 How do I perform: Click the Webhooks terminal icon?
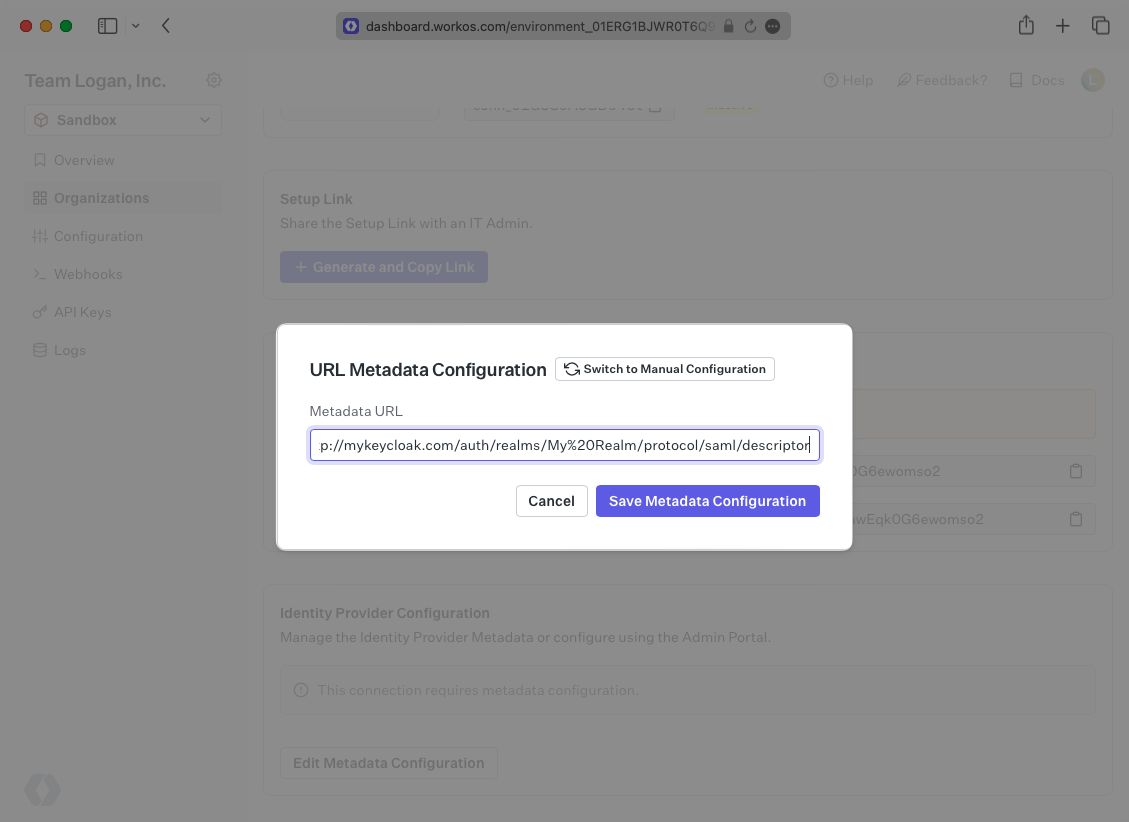coord(40,274)
